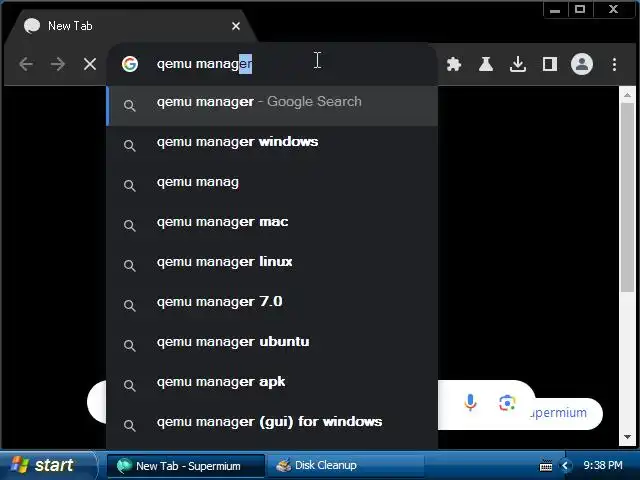640x480 pixels.
Task: Choose 'qemu manager 7.0' suggestion
Action: (272, 306)
